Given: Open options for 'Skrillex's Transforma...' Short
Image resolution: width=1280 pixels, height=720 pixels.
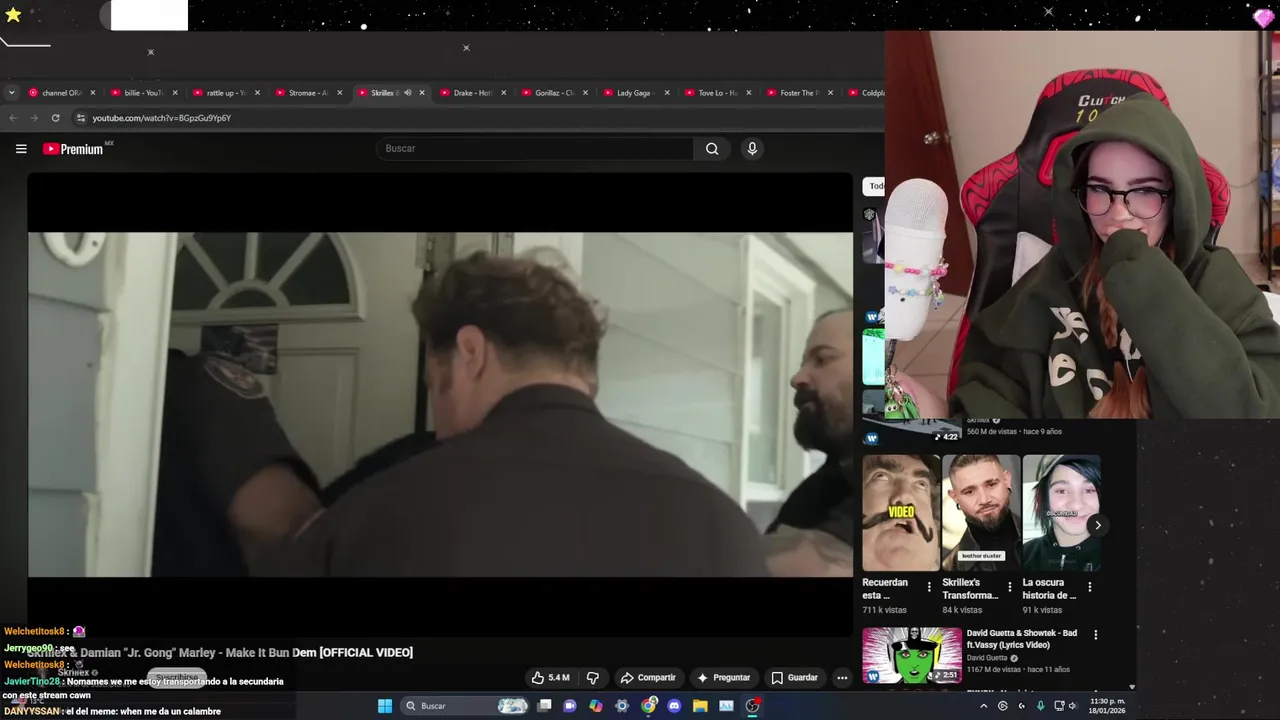Looking at the screenshot, I should point(1009,587).
